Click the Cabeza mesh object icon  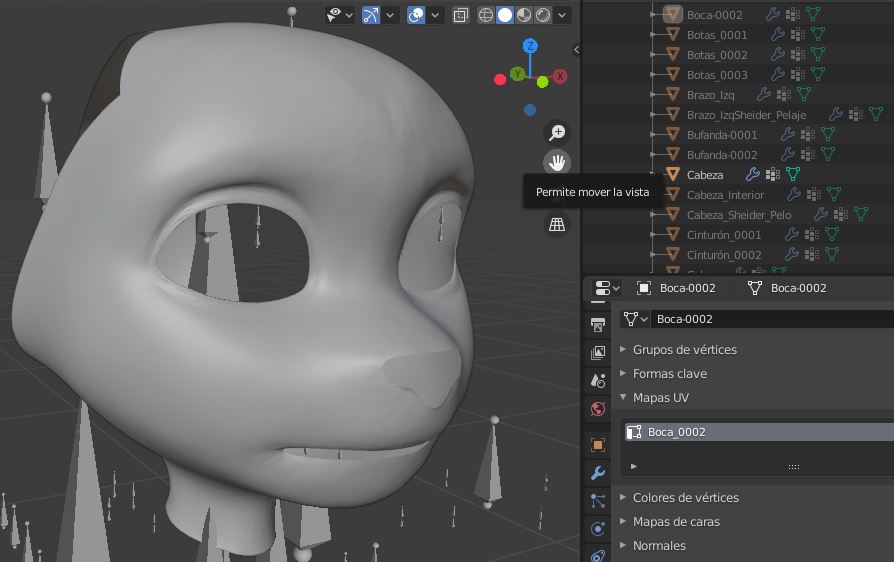673,174
